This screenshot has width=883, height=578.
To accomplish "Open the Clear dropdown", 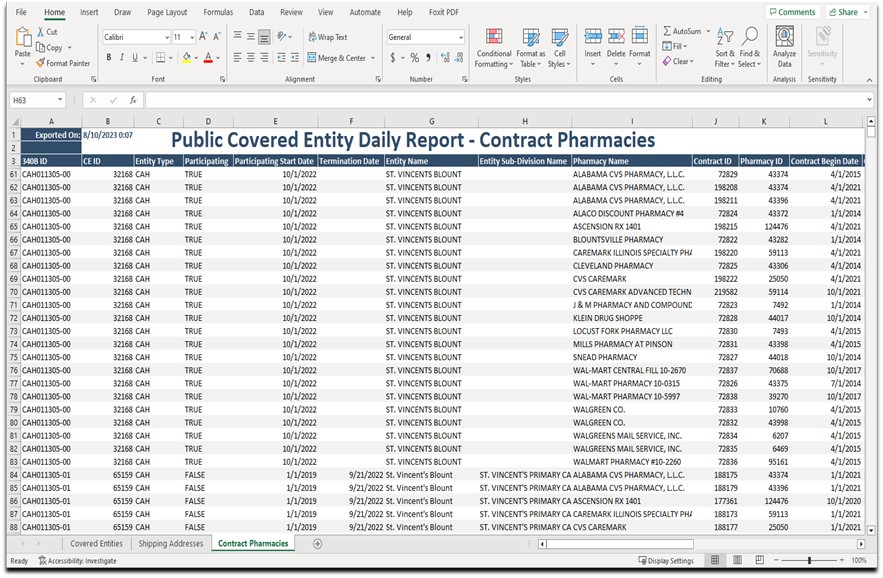I will (x=679, y=61).
